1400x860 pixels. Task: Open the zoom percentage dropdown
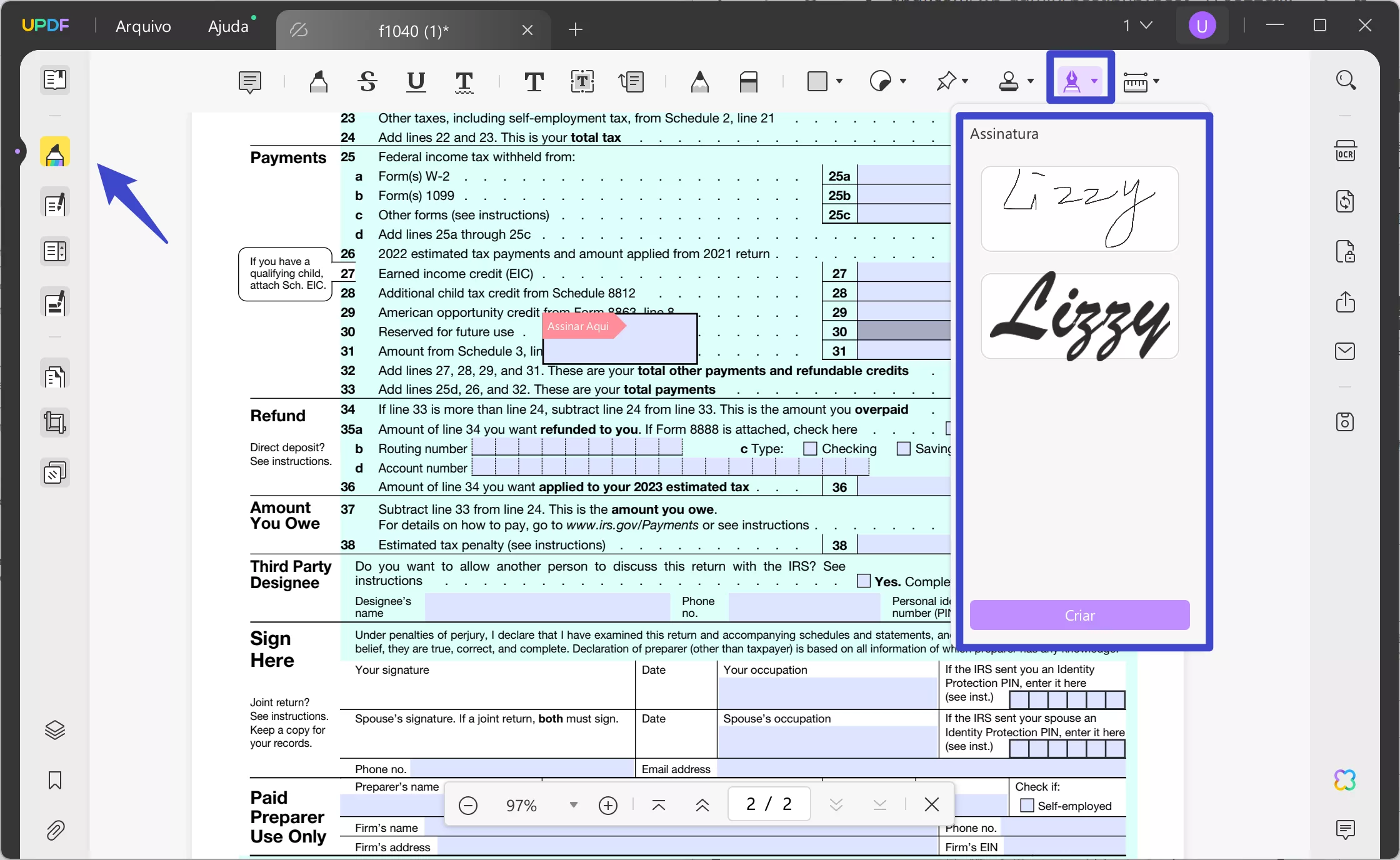point(572,805)
